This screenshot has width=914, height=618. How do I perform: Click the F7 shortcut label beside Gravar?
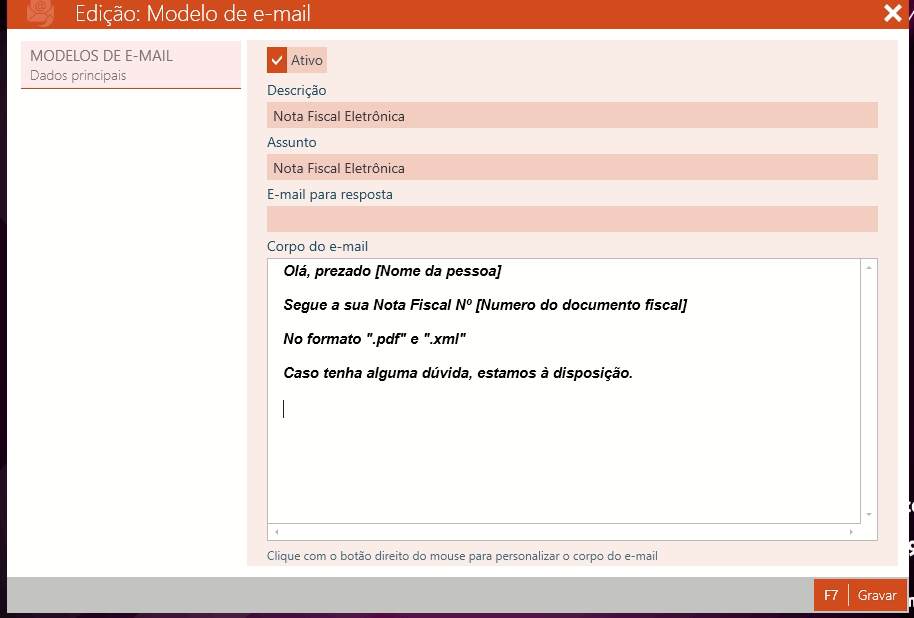click(x=831, y=595)
